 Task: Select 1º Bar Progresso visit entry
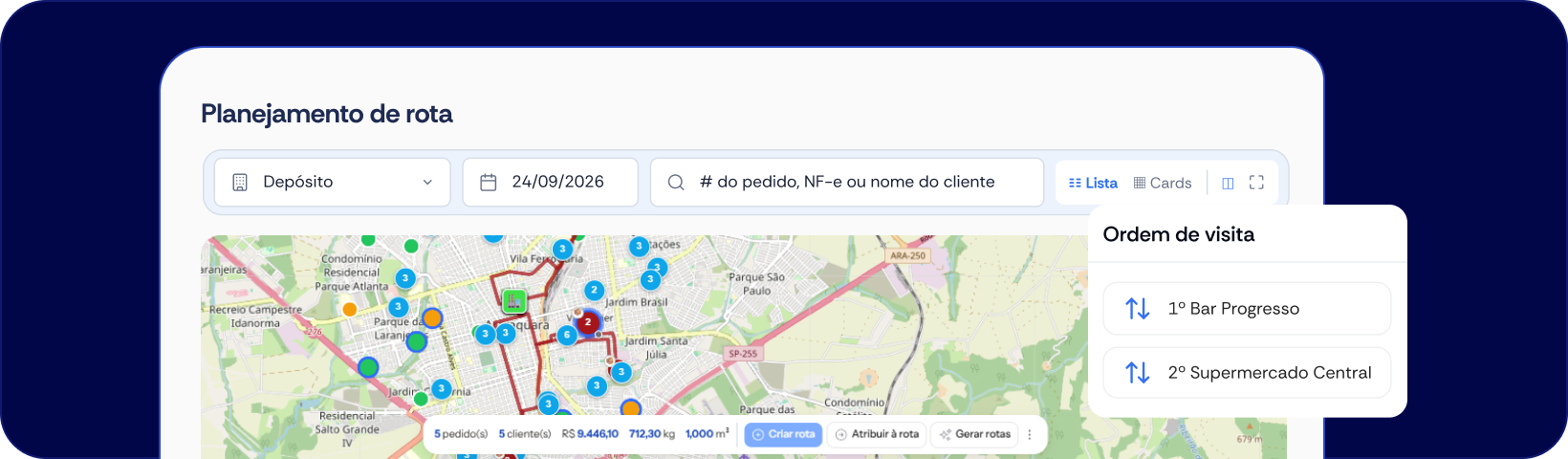[1247, 308]
